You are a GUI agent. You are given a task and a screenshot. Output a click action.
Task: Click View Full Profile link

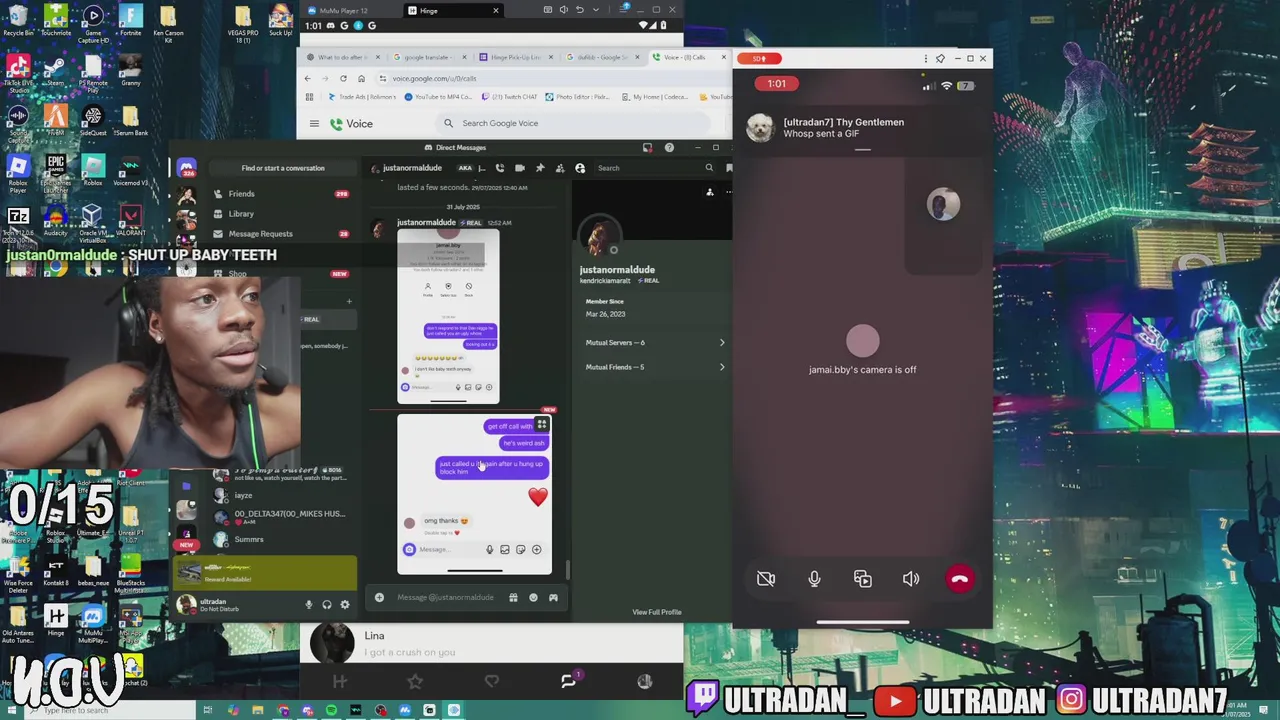657,612
